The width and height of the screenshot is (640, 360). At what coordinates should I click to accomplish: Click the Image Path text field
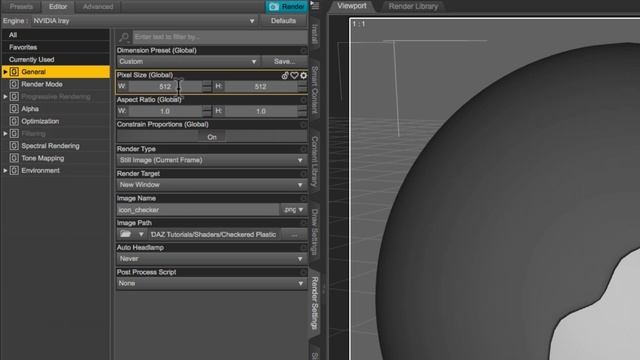pyautogui.click(x=214, y=235)
